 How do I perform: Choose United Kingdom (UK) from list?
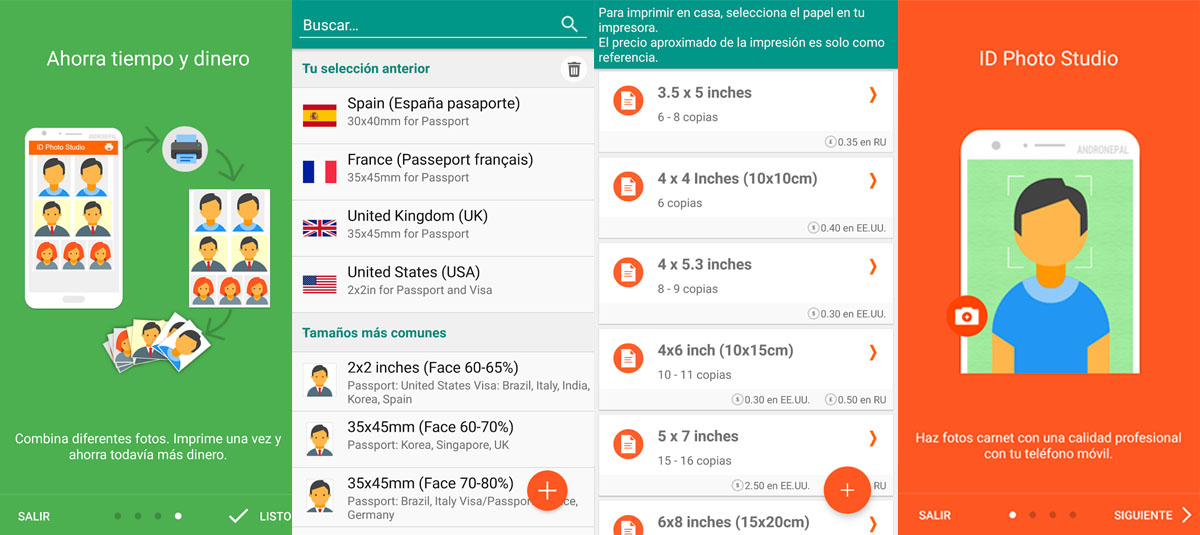tap(440, 224)
